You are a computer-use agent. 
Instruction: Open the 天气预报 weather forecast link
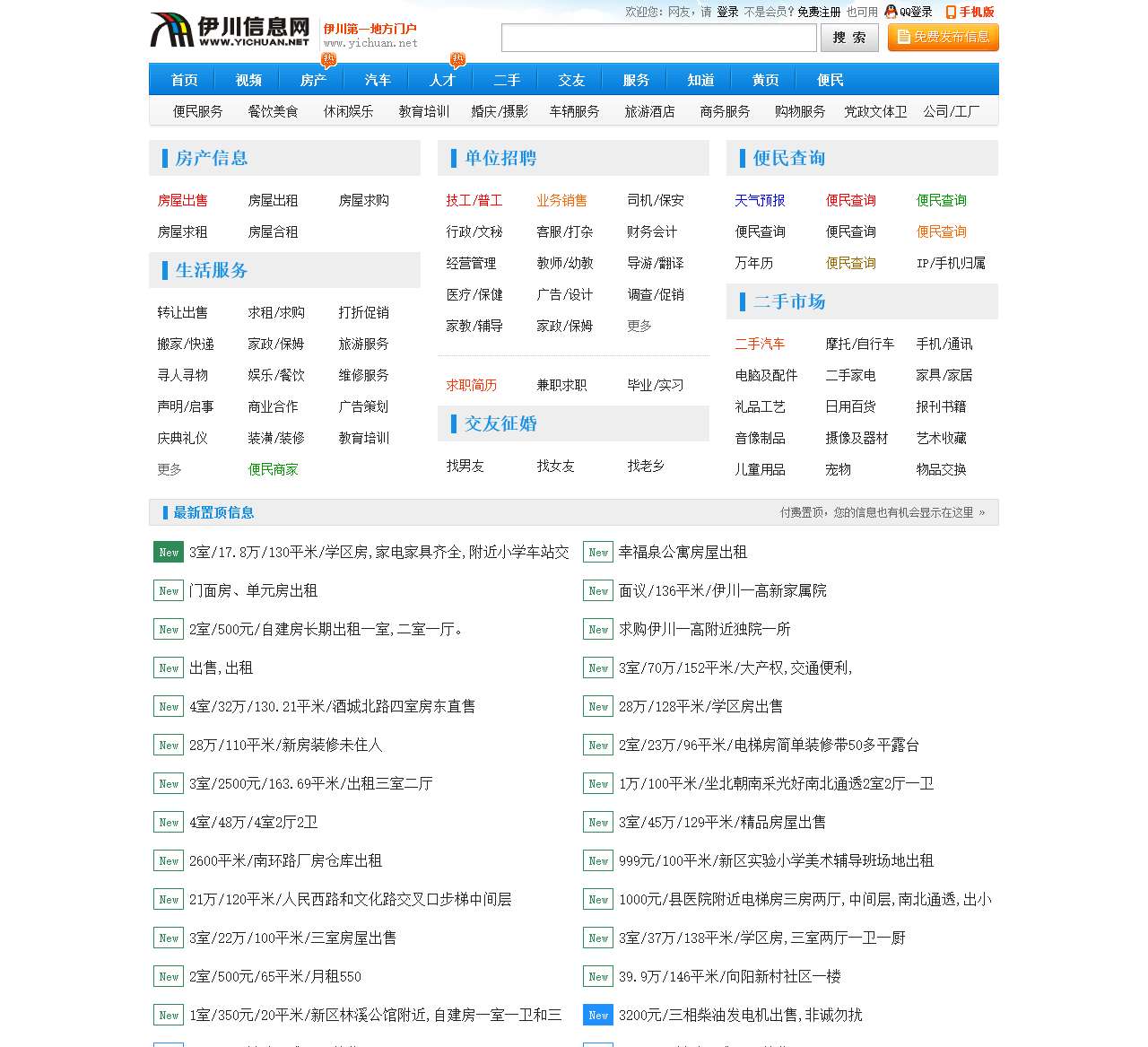click(760, 201)
